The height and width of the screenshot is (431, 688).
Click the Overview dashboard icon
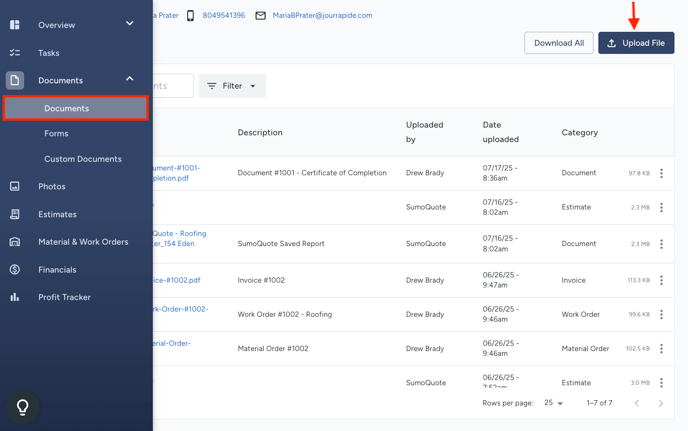(x=14, y=25)
